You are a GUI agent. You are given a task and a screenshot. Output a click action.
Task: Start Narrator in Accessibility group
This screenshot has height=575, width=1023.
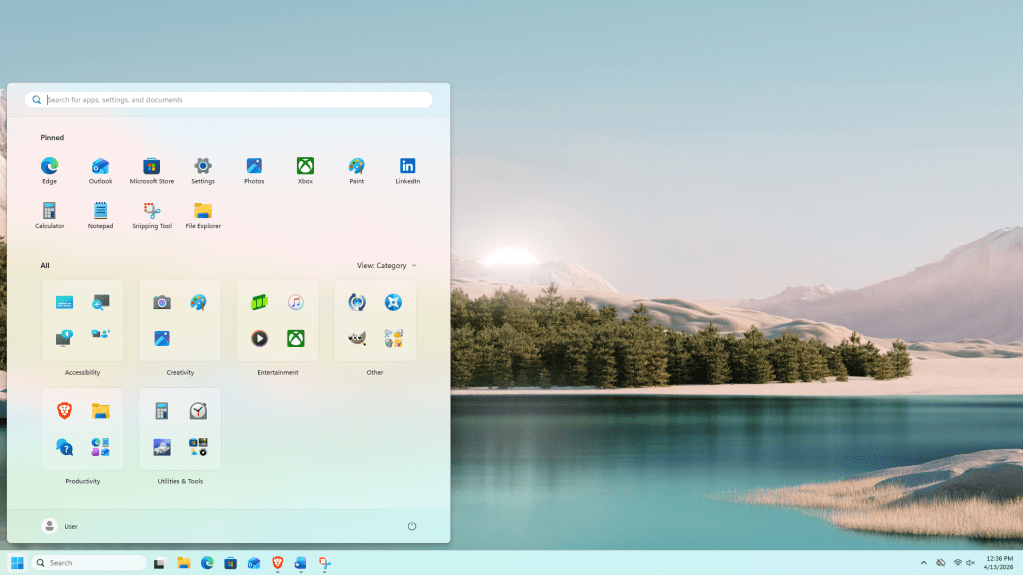64,338
